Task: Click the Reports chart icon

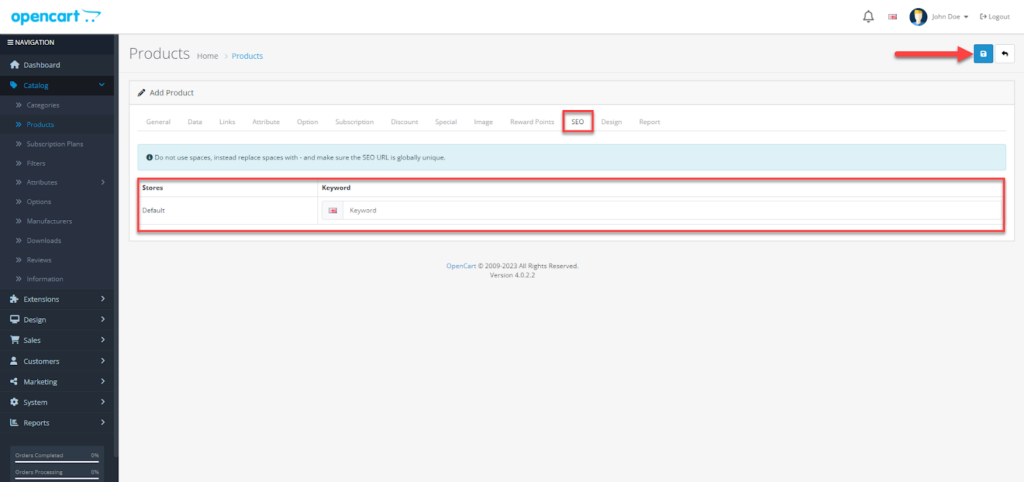Action: pyautogui.click(x=14, y=423)
